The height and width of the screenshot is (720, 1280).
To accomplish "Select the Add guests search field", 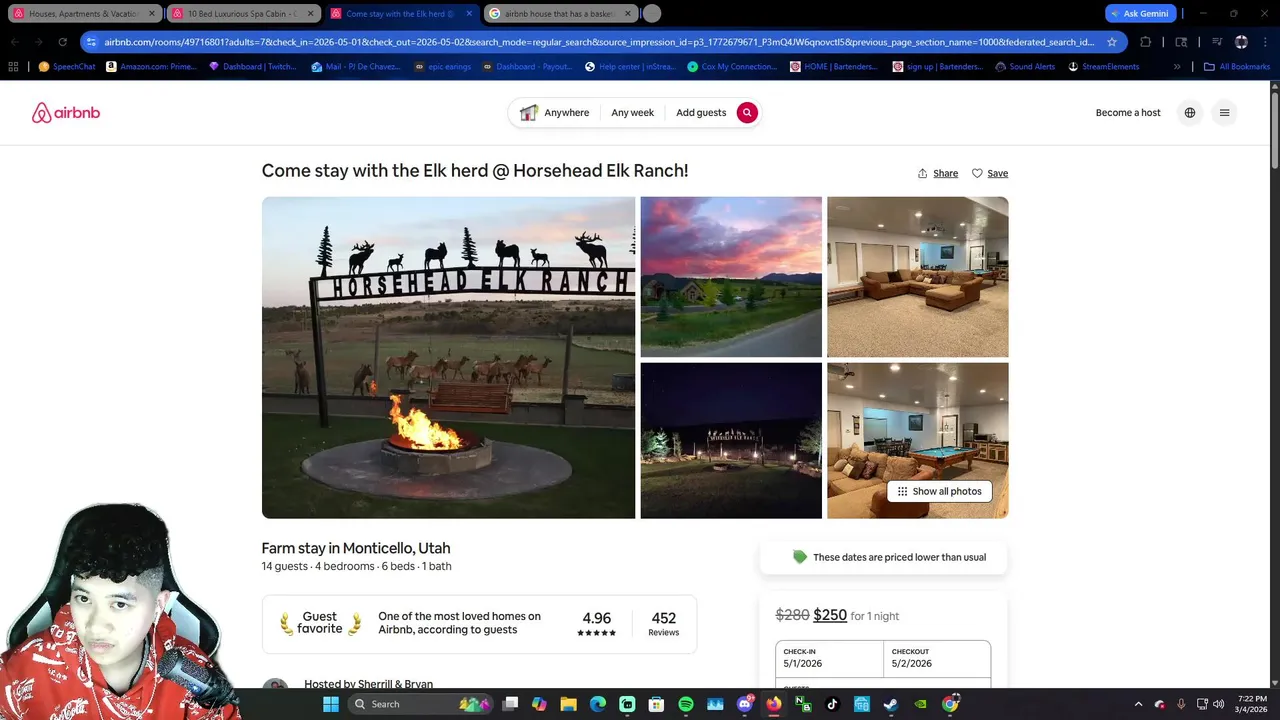I will [701, 113].
